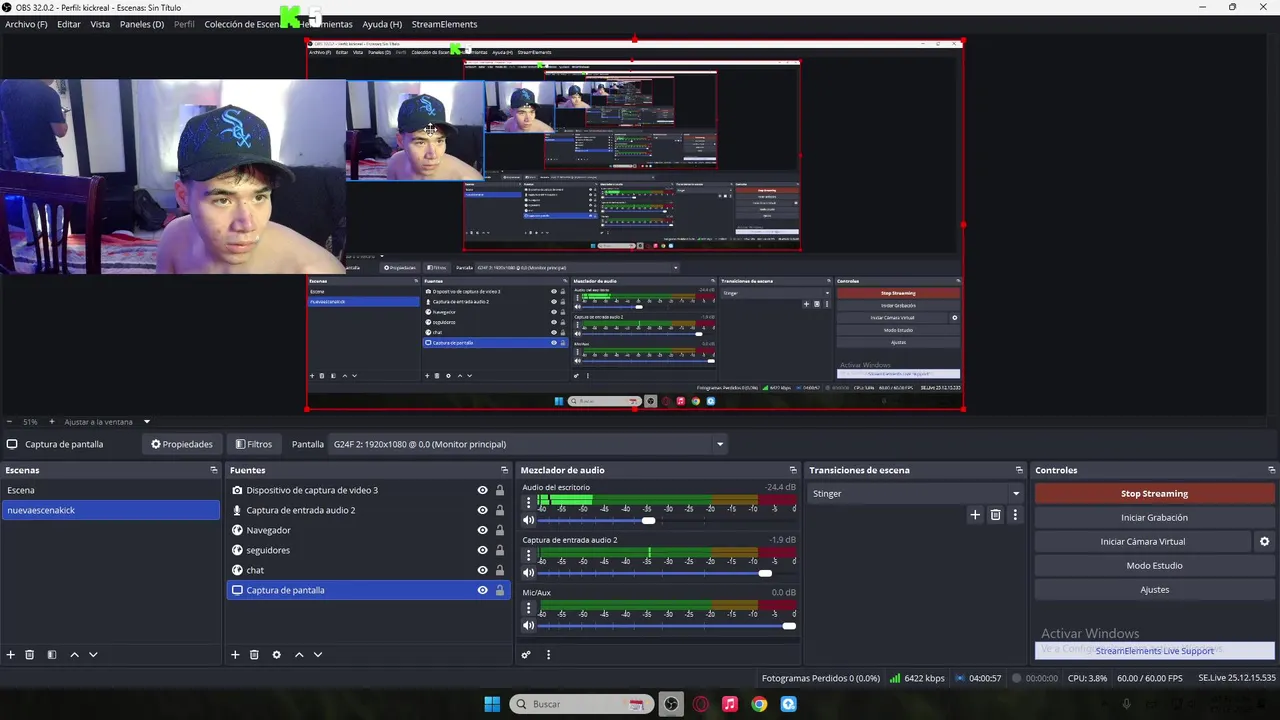This screenshot has width=1280, height=720.
Task: Move the source down in Fuentes
Action: tap(318, 655)
